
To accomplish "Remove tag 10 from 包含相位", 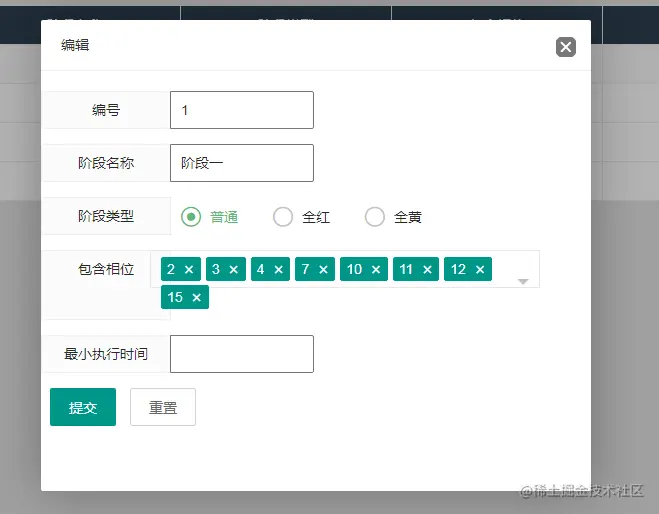I will coord(376,269).
